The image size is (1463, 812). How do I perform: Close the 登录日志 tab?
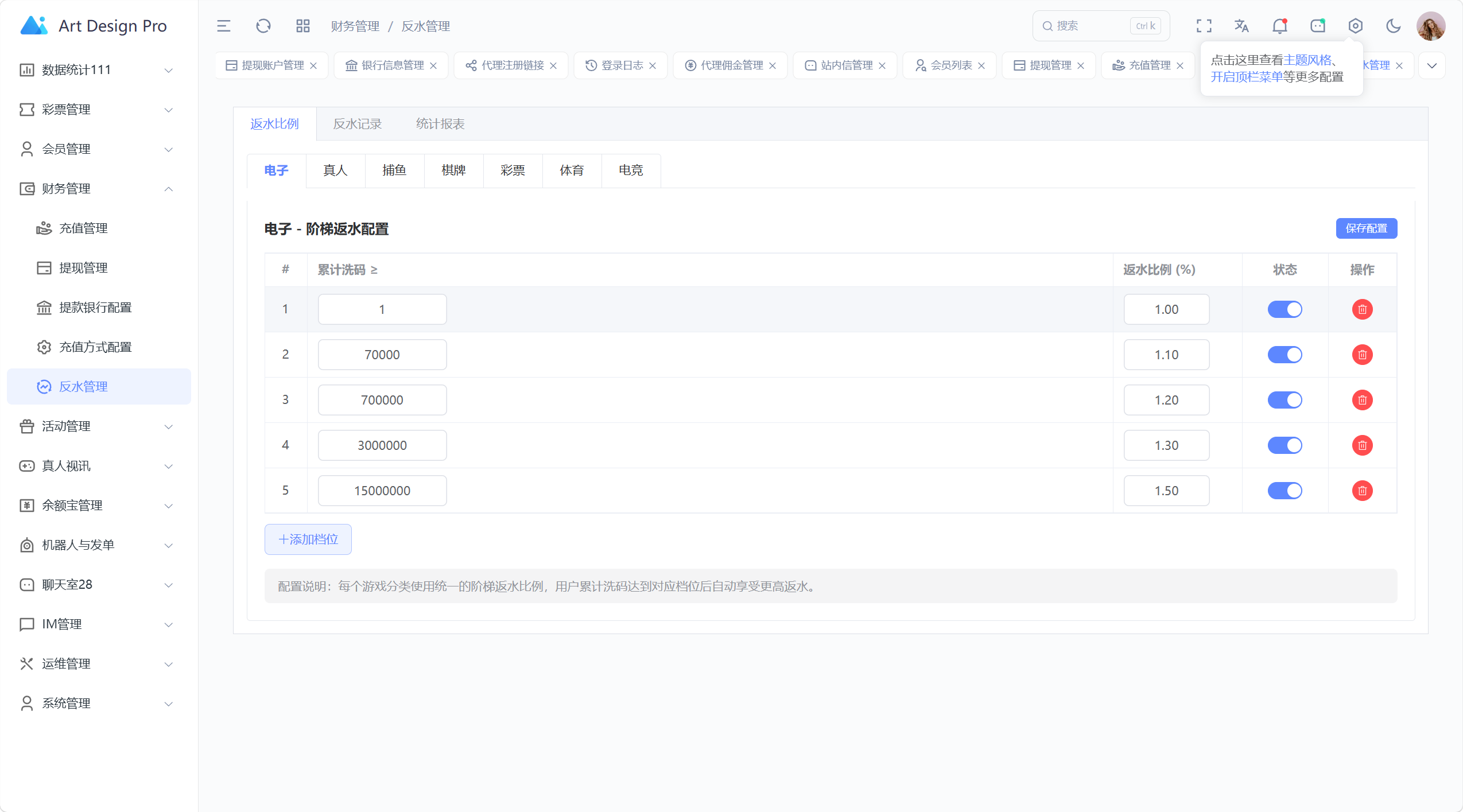653,65
